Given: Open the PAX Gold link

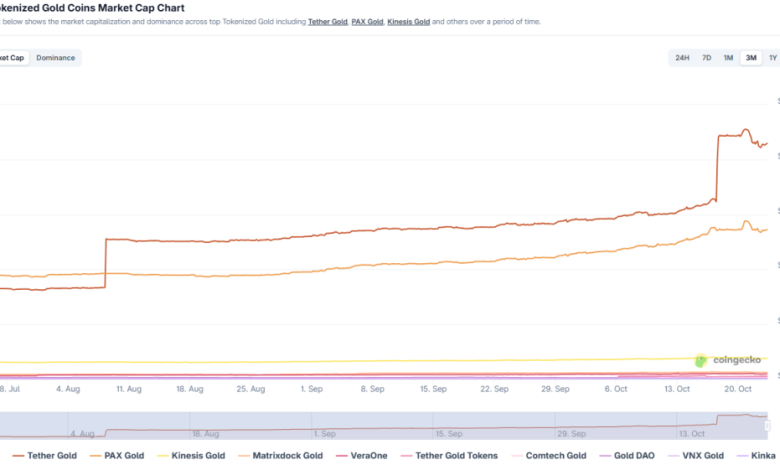Looking at the screenshot, I should [x=368, y=21].
